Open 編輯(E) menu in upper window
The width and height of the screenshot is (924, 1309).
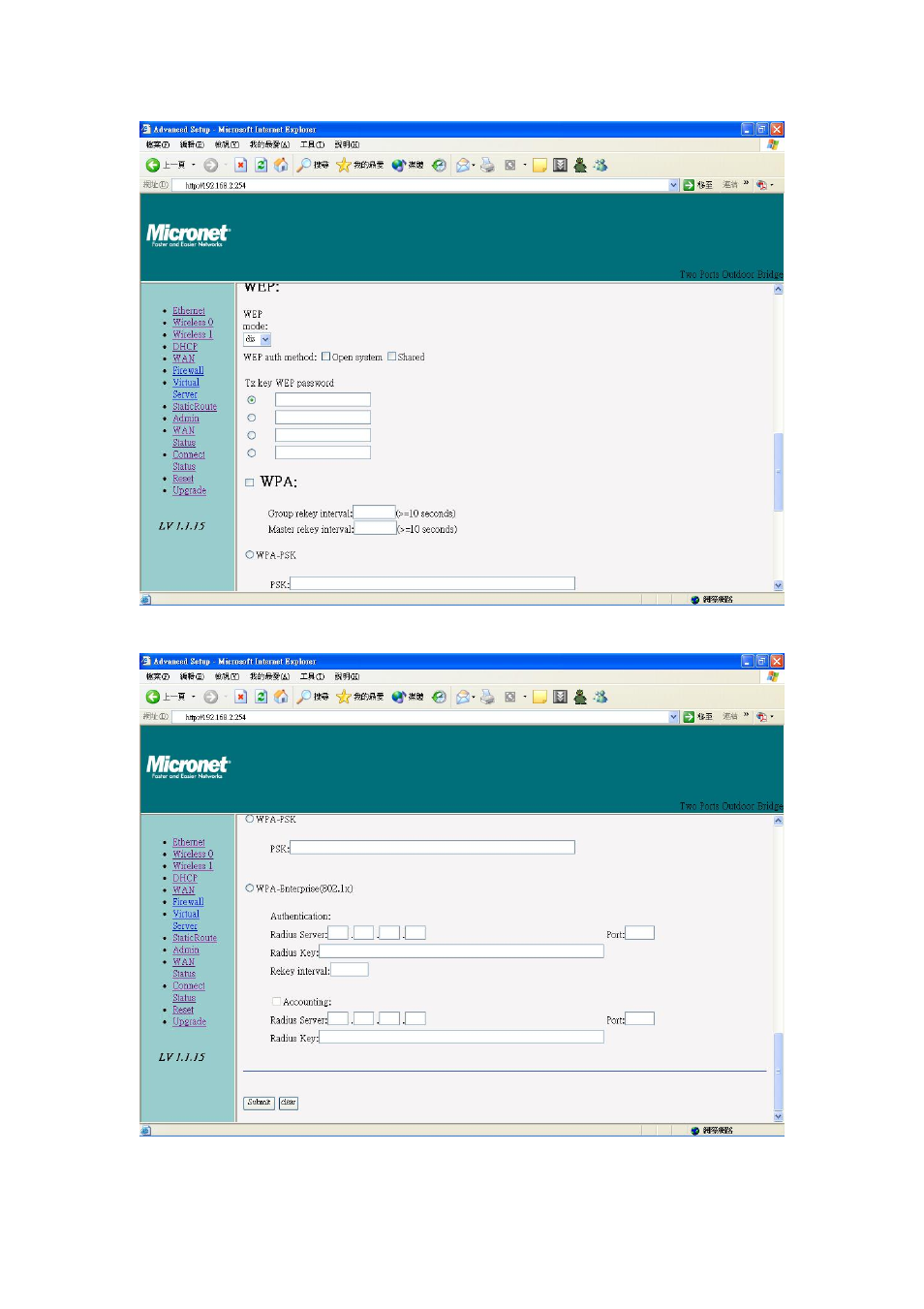[x=192, y=145]
